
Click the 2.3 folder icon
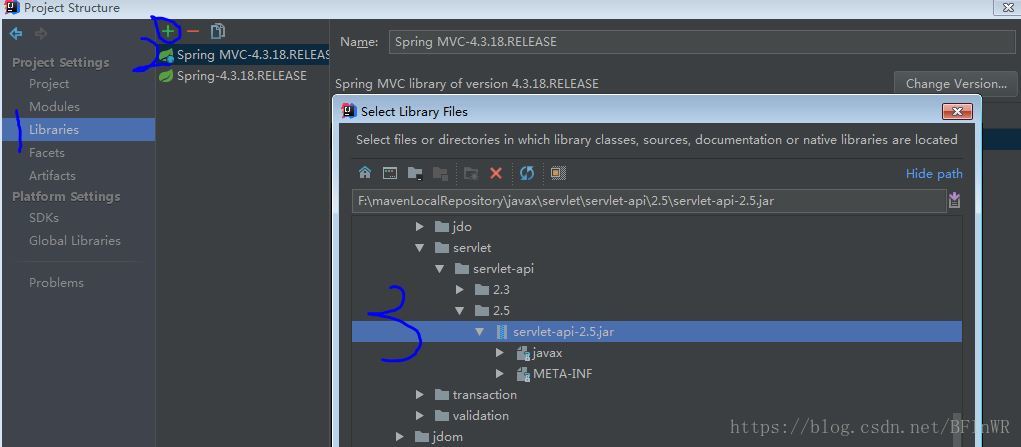[482, 289]
